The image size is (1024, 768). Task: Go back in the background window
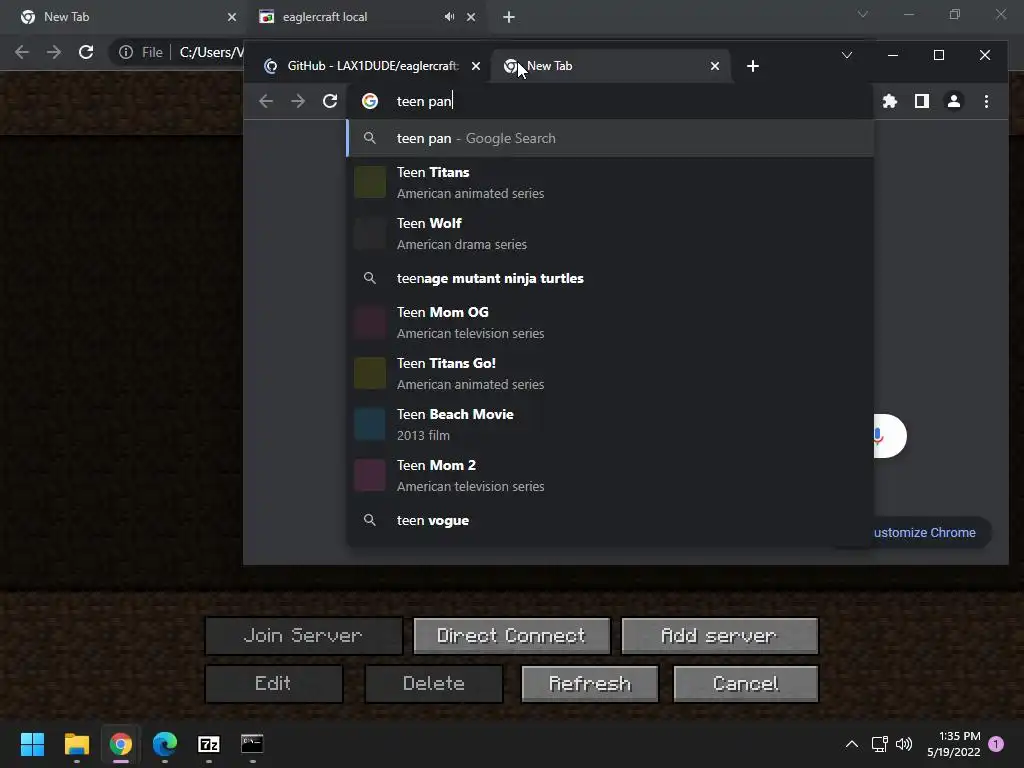[22, 52]
